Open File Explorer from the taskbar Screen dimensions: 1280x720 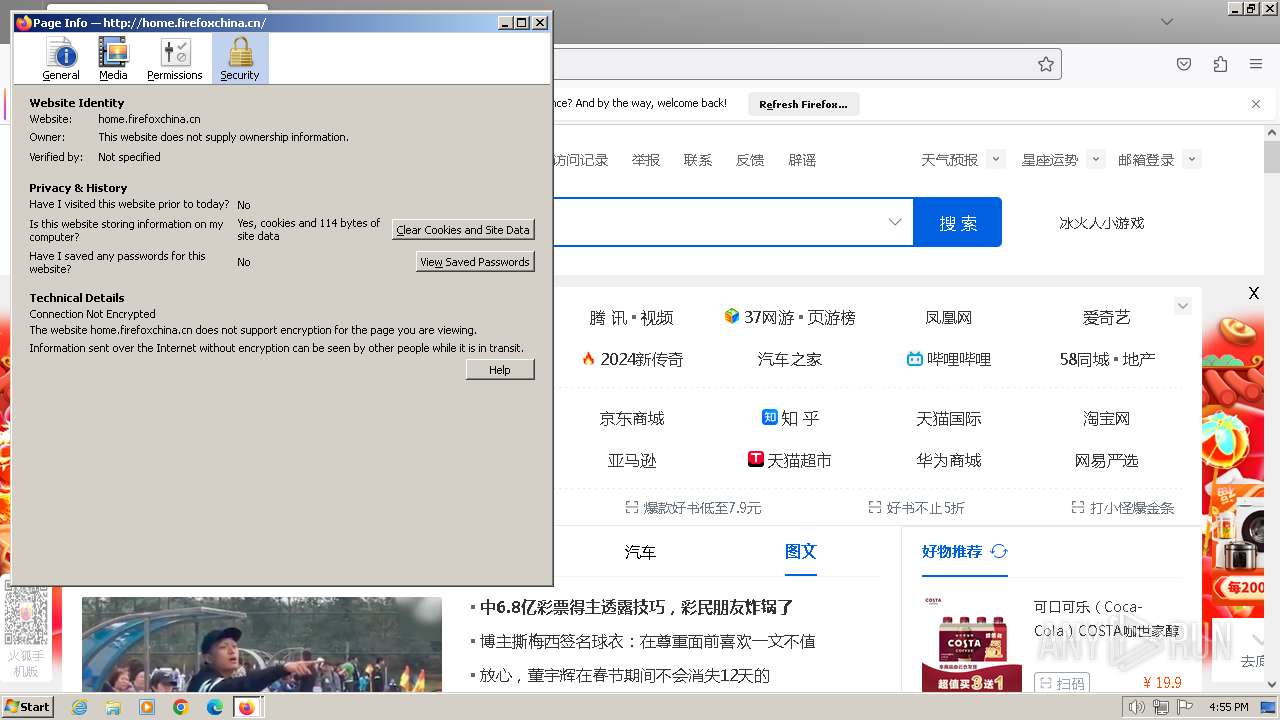[113, 707]
